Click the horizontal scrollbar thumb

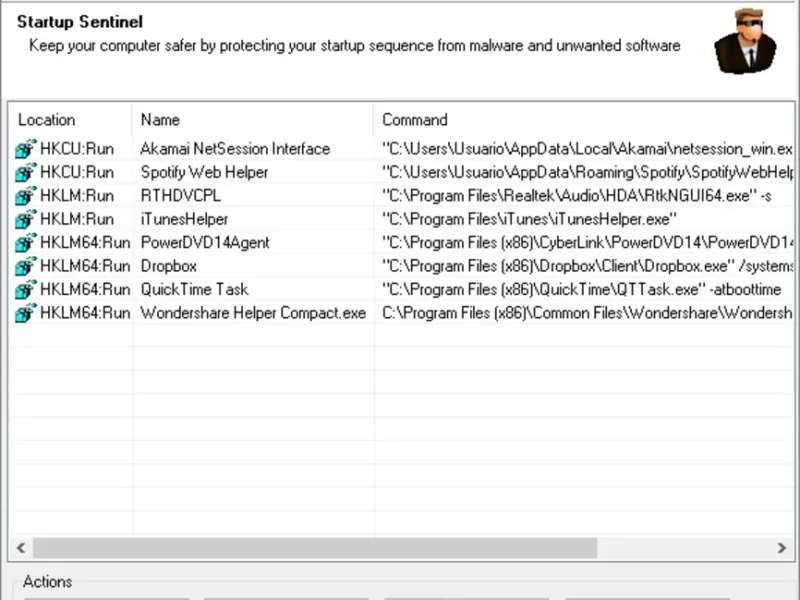click(314, 549)
